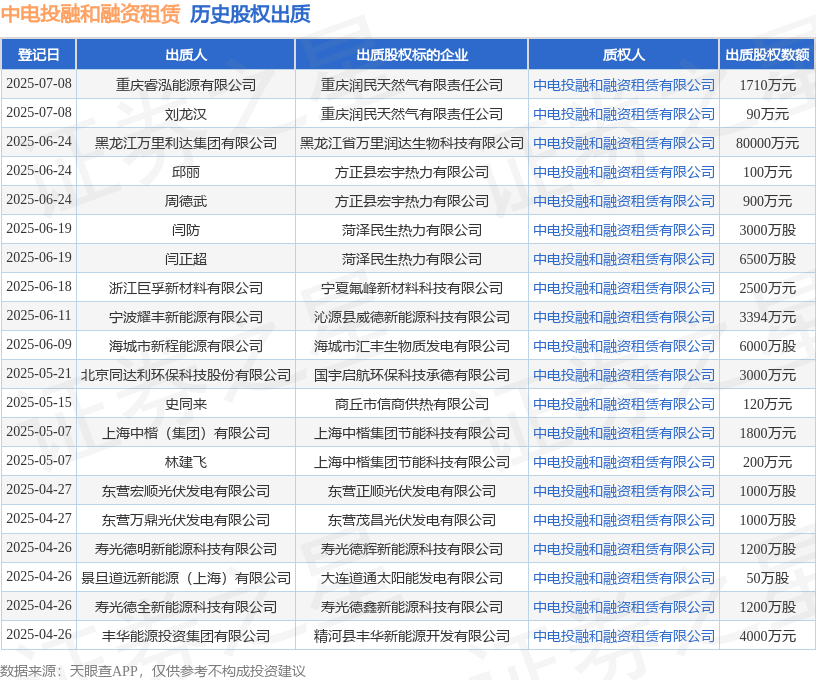Open pledgee link in 邱丽 row
This screenshot has height=680, width=816.
click(623, 172)
